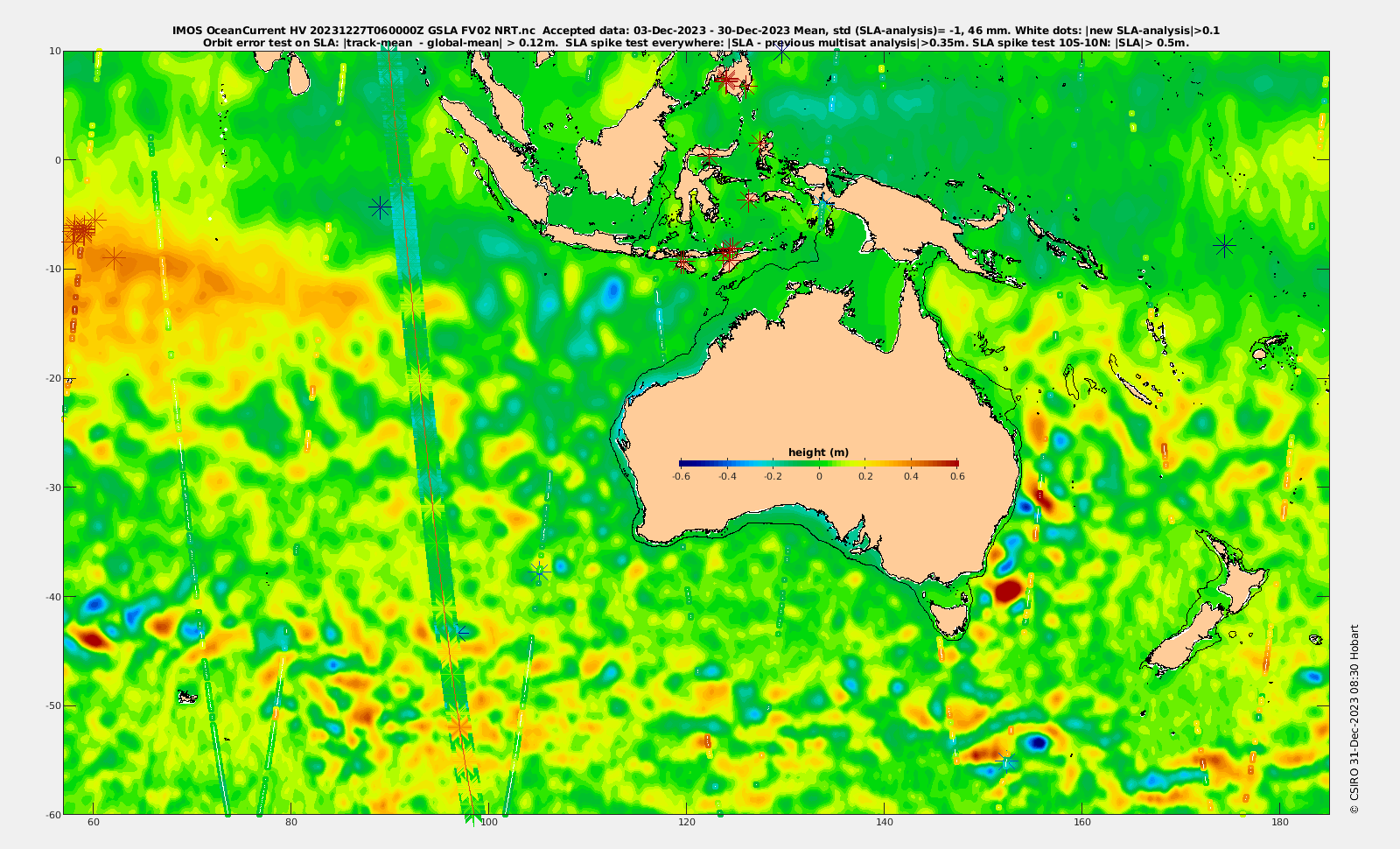
Task: Click the green center of the height colorbar
Action: point(819,463)
